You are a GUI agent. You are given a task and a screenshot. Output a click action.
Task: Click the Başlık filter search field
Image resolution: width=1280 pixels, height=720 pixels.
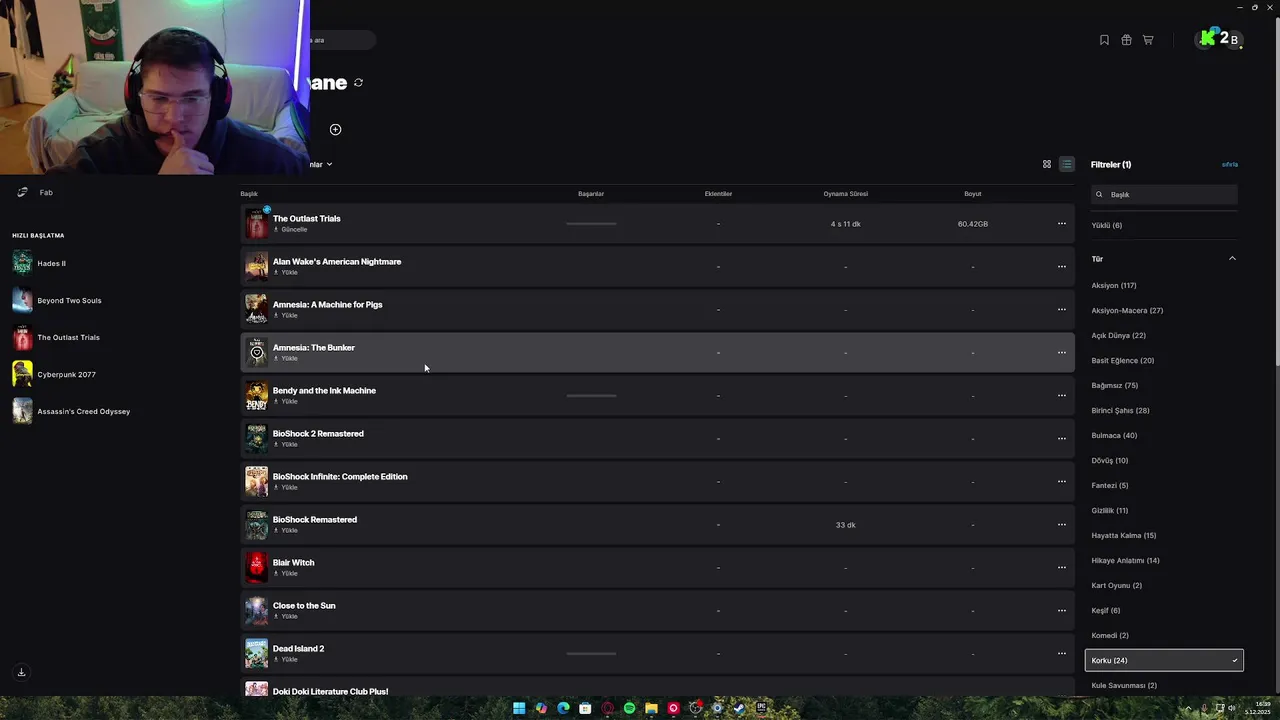pyautogui.click(x=1164, y=194)
